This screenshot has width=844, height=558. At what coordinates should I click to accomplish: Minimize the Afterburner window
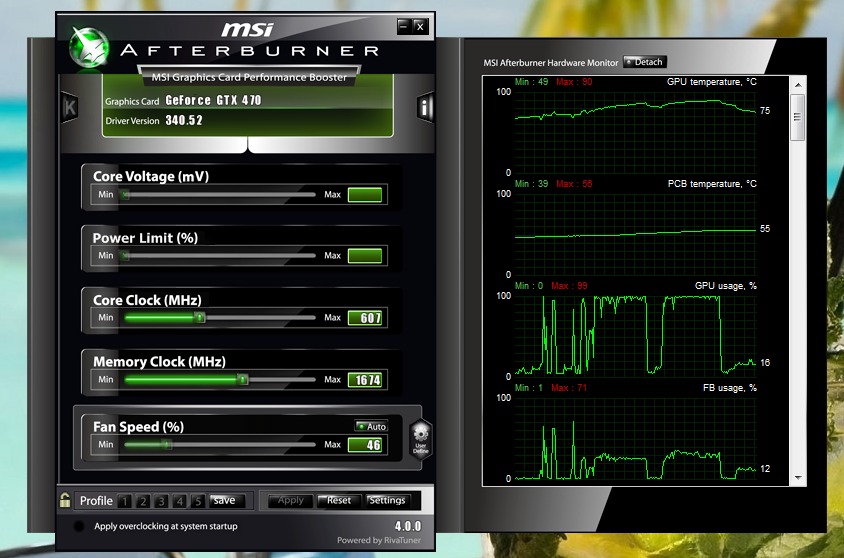click(x=404, y=26)
